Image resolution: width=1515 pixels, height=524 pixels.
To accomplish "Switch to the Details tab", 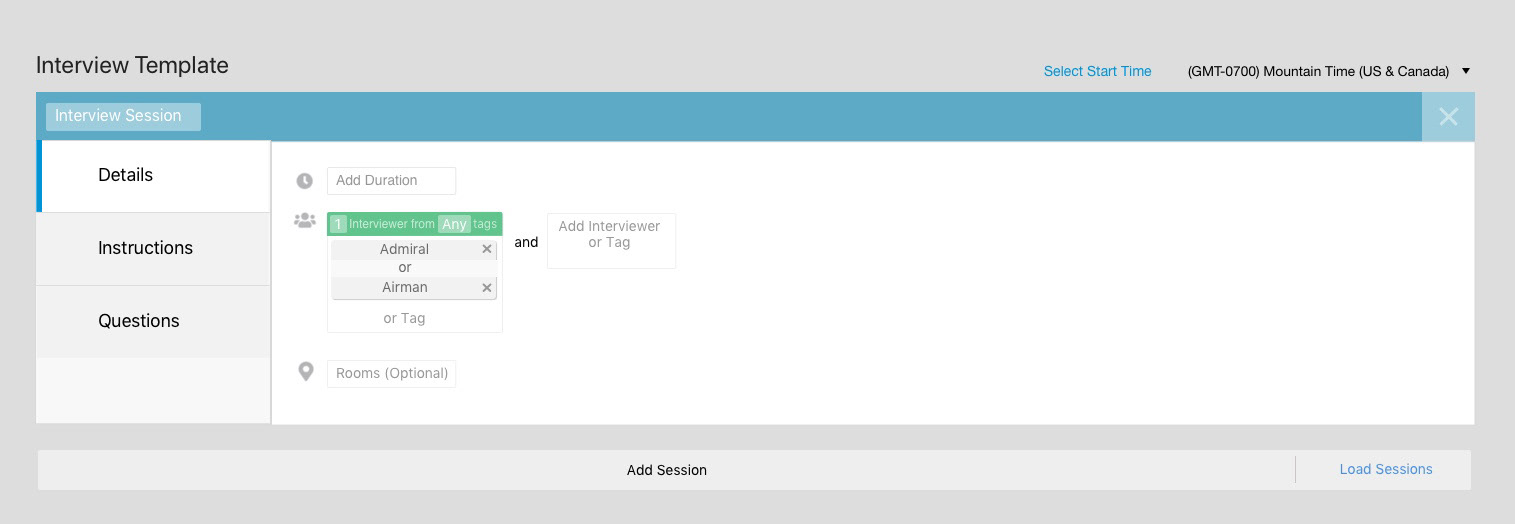I will [x=126, y=175].
